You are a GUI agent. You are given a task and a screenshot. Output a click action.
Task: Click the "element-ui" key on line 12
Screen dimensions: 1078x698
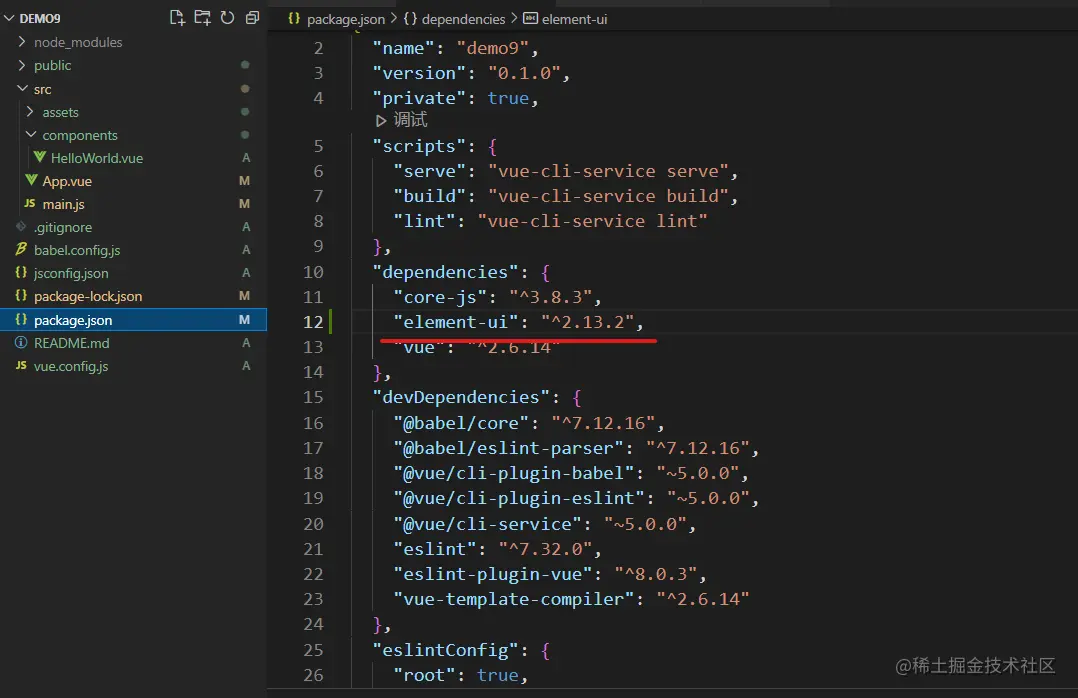(x=455, y=322)
